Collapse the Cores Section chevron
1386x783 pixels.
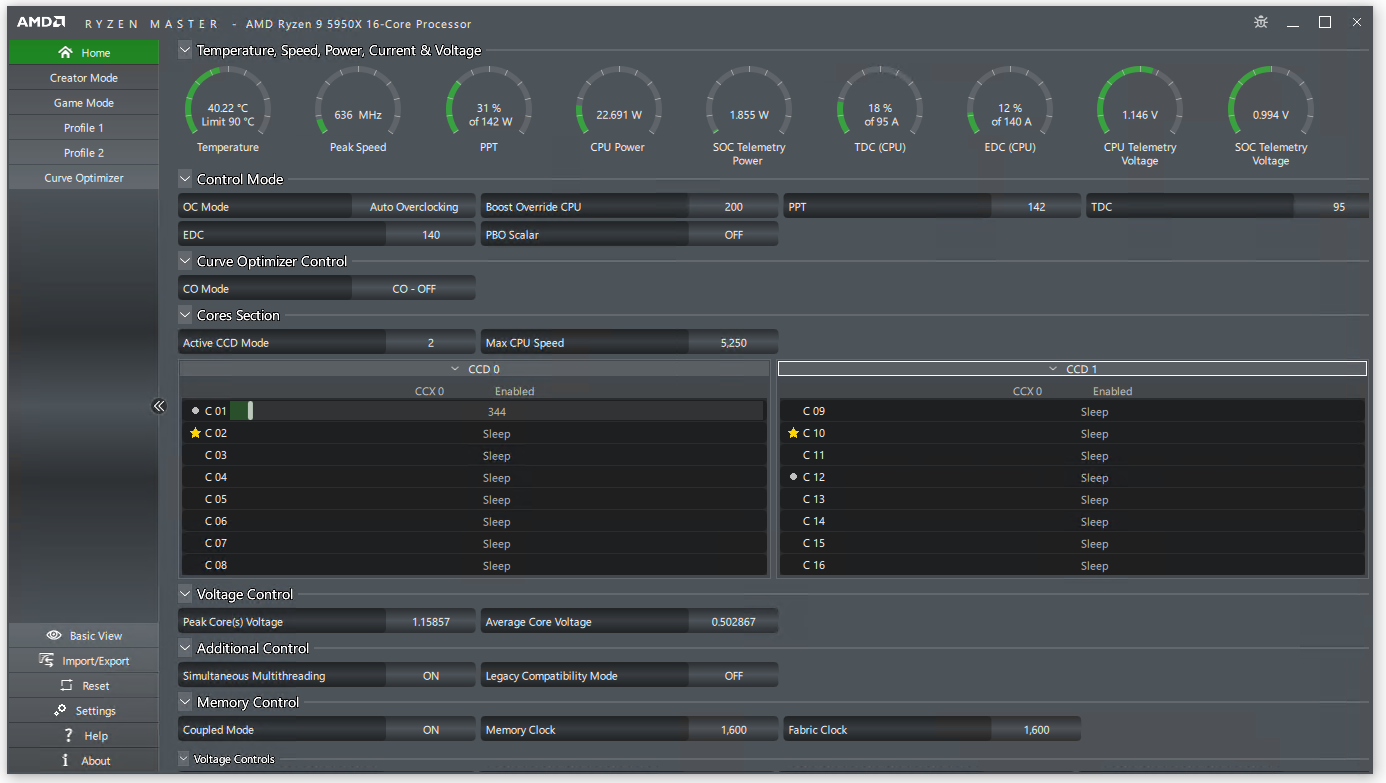pyautogui.click(x=185, y=315)
